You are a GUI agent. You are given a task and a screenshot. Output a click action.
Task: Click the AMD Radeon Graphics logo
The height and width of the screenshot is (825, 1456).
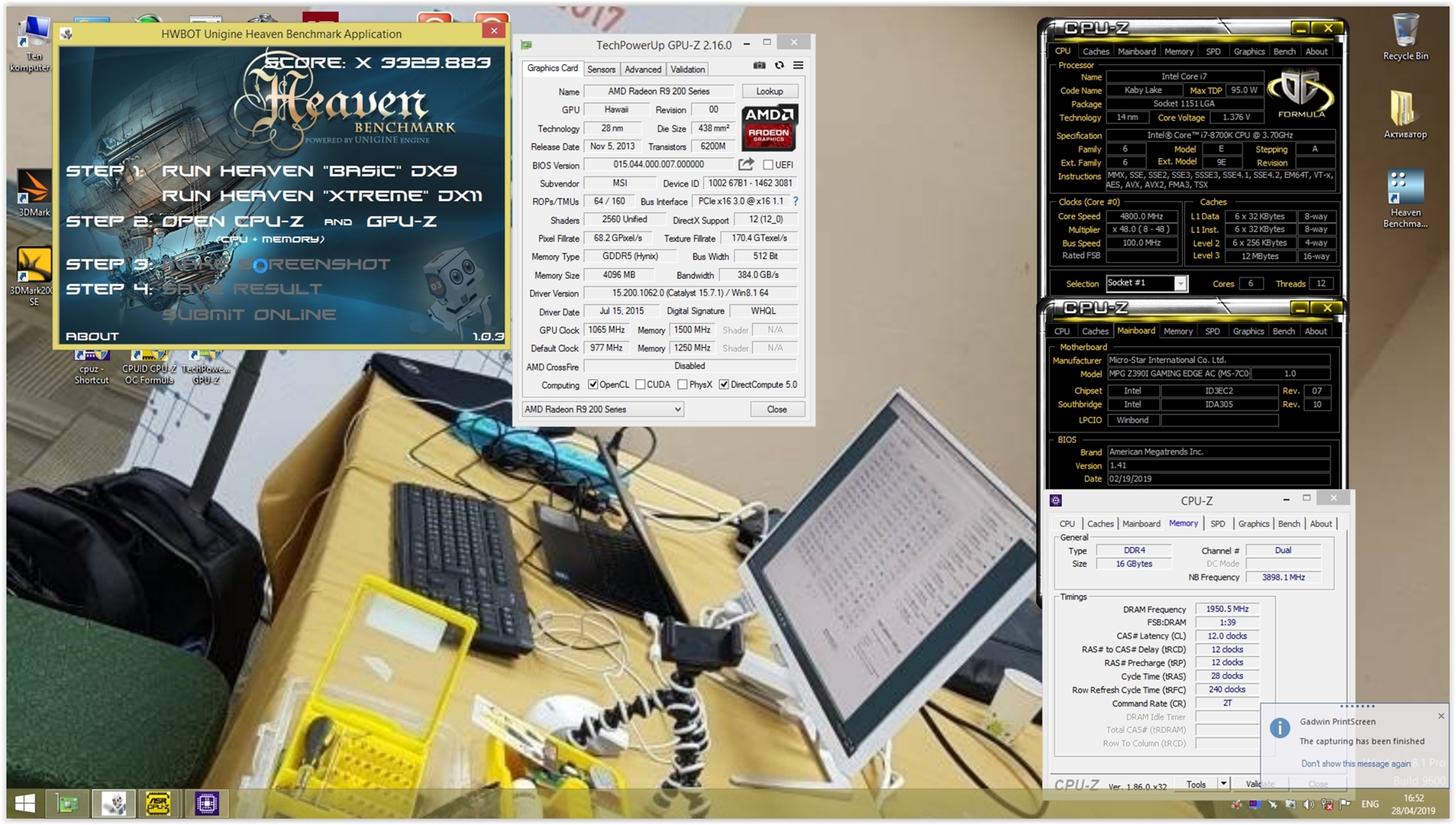769,128
